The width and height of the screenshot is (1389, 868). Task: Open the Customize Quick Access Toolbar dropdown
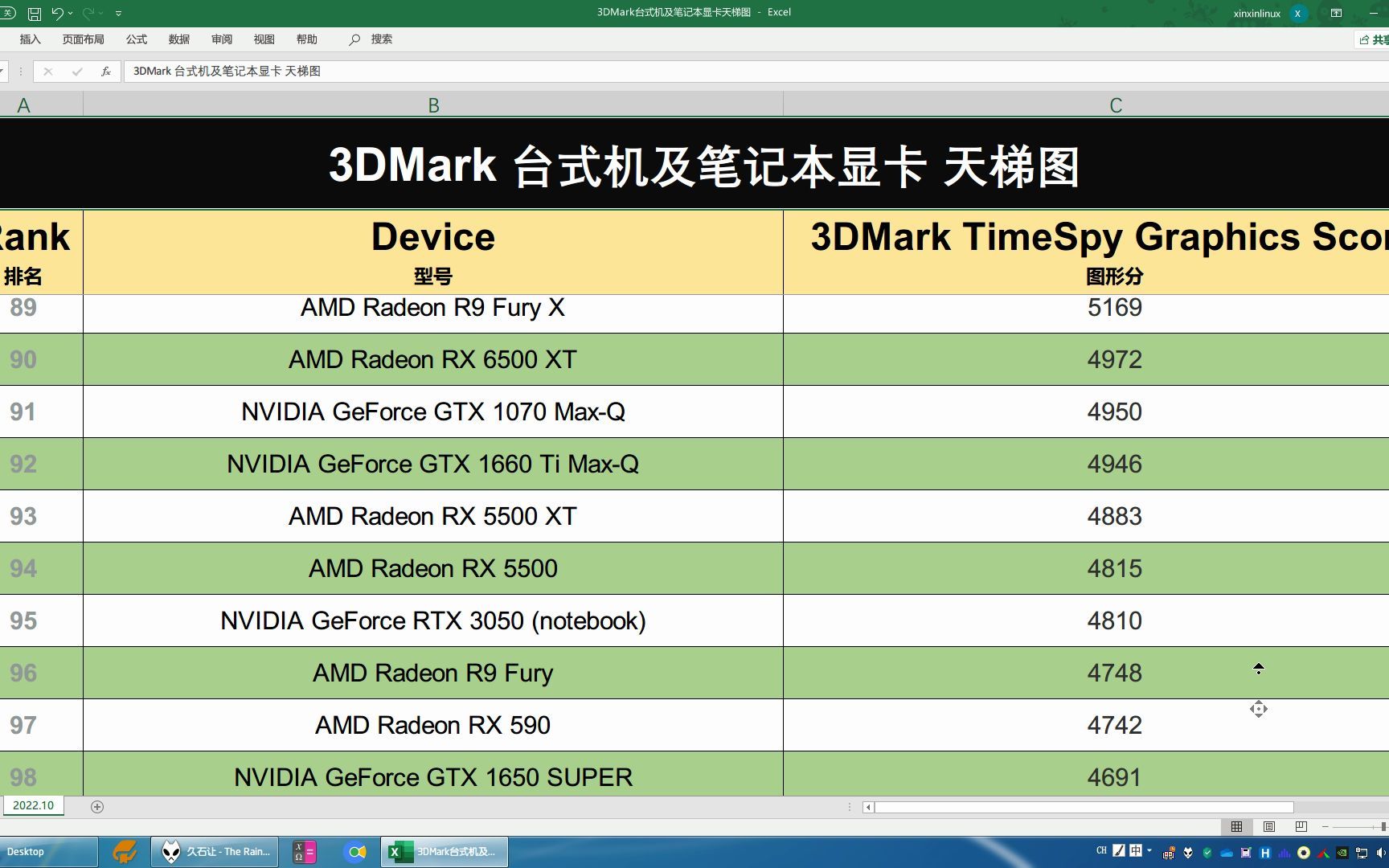[119, 13]
